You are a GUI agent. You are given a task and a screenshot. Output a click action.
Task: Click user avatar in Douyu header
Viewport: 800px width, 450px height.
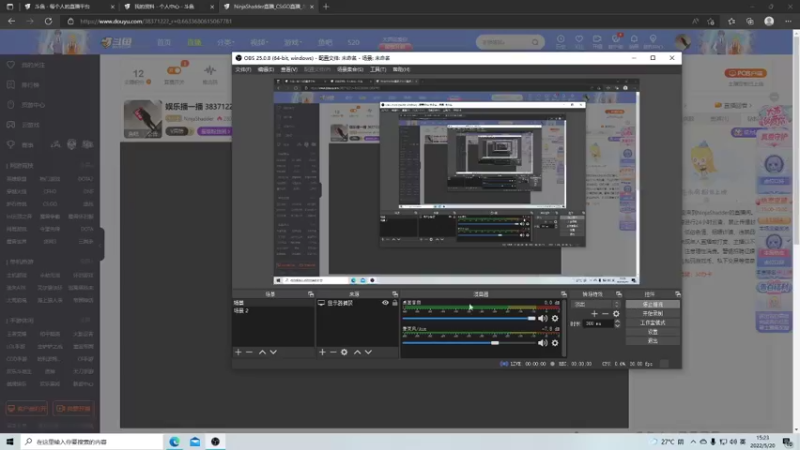coord(683,42)
